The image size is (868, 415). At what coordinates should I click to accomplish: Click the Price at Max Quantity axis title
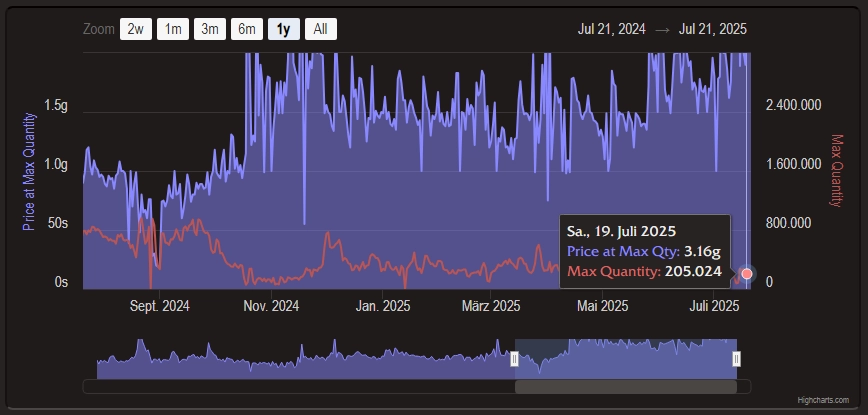(29, 172)
